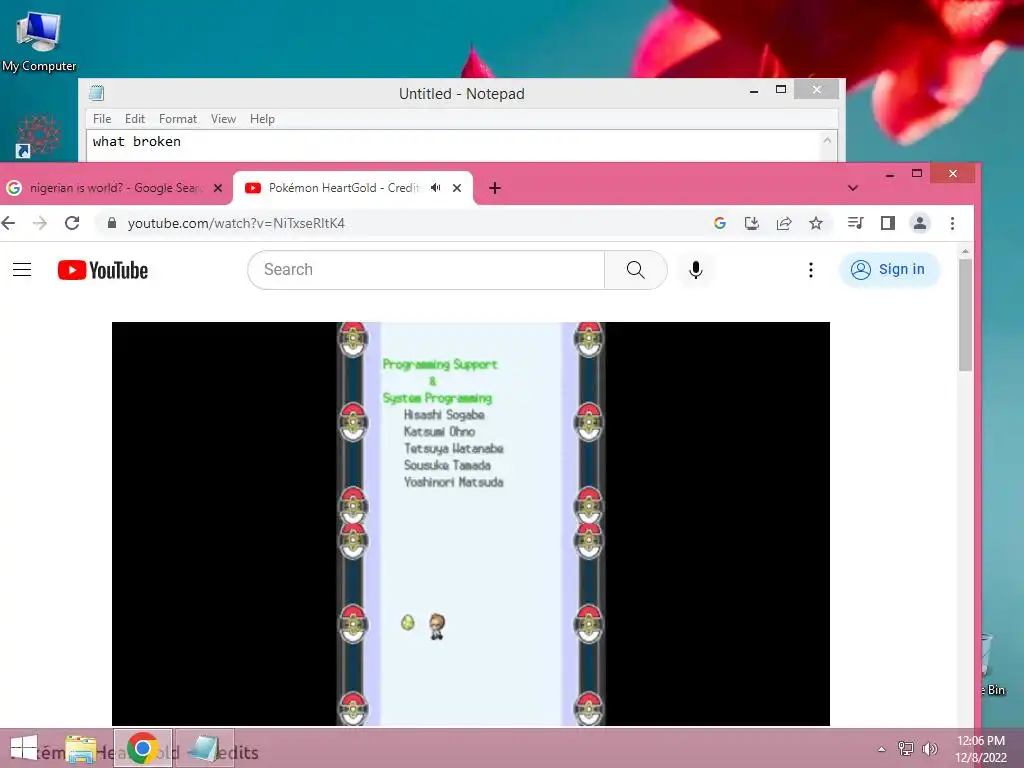Open the volume icon in the system tray

(x=929, y=748)
